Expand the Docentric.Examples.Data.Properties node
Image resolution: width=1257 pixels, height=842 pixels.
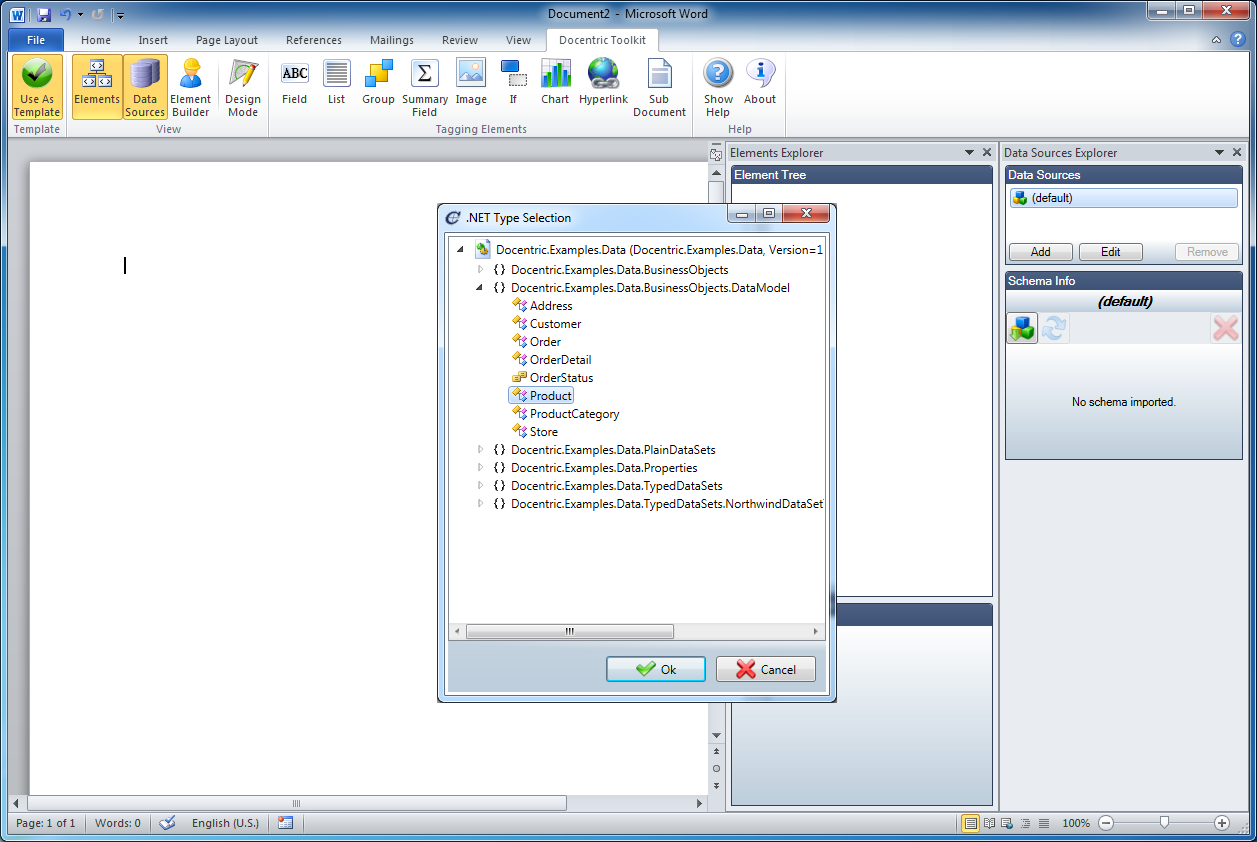pyautogui.click(x=480, y=467)
